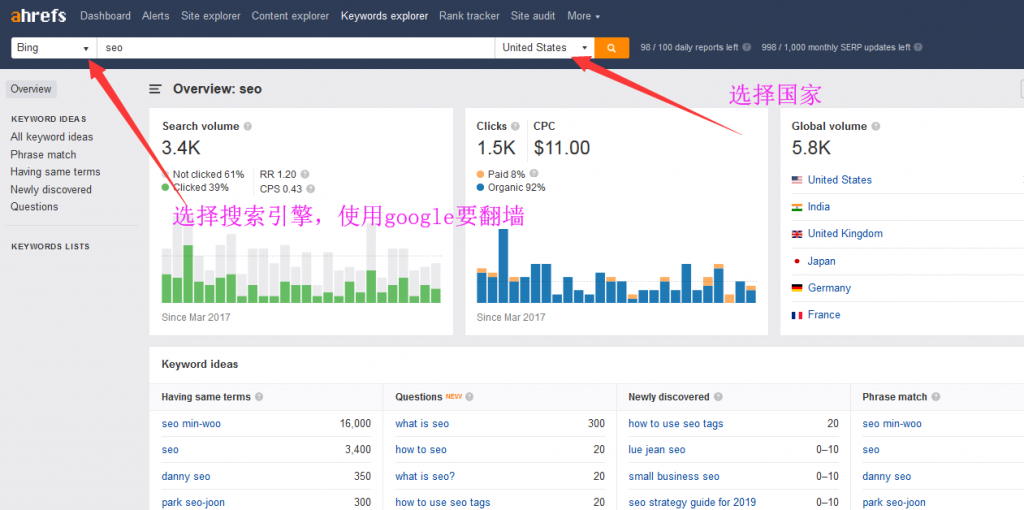Open Content explorer

pos(290,16)
